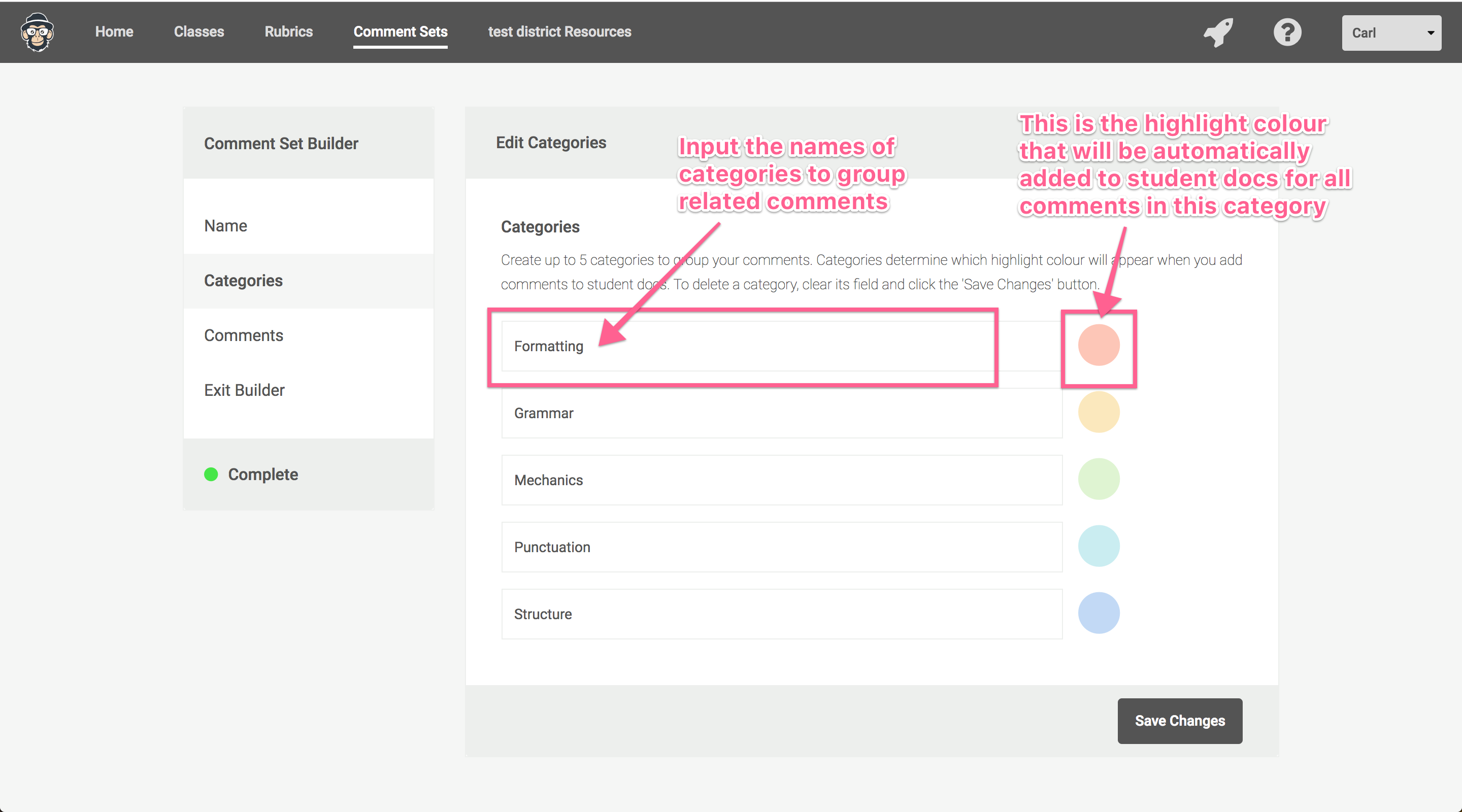Image resolution: width=1462 pixels, height=812 pixels.
Task: Open test district Resources
Action: click(559, 32)
